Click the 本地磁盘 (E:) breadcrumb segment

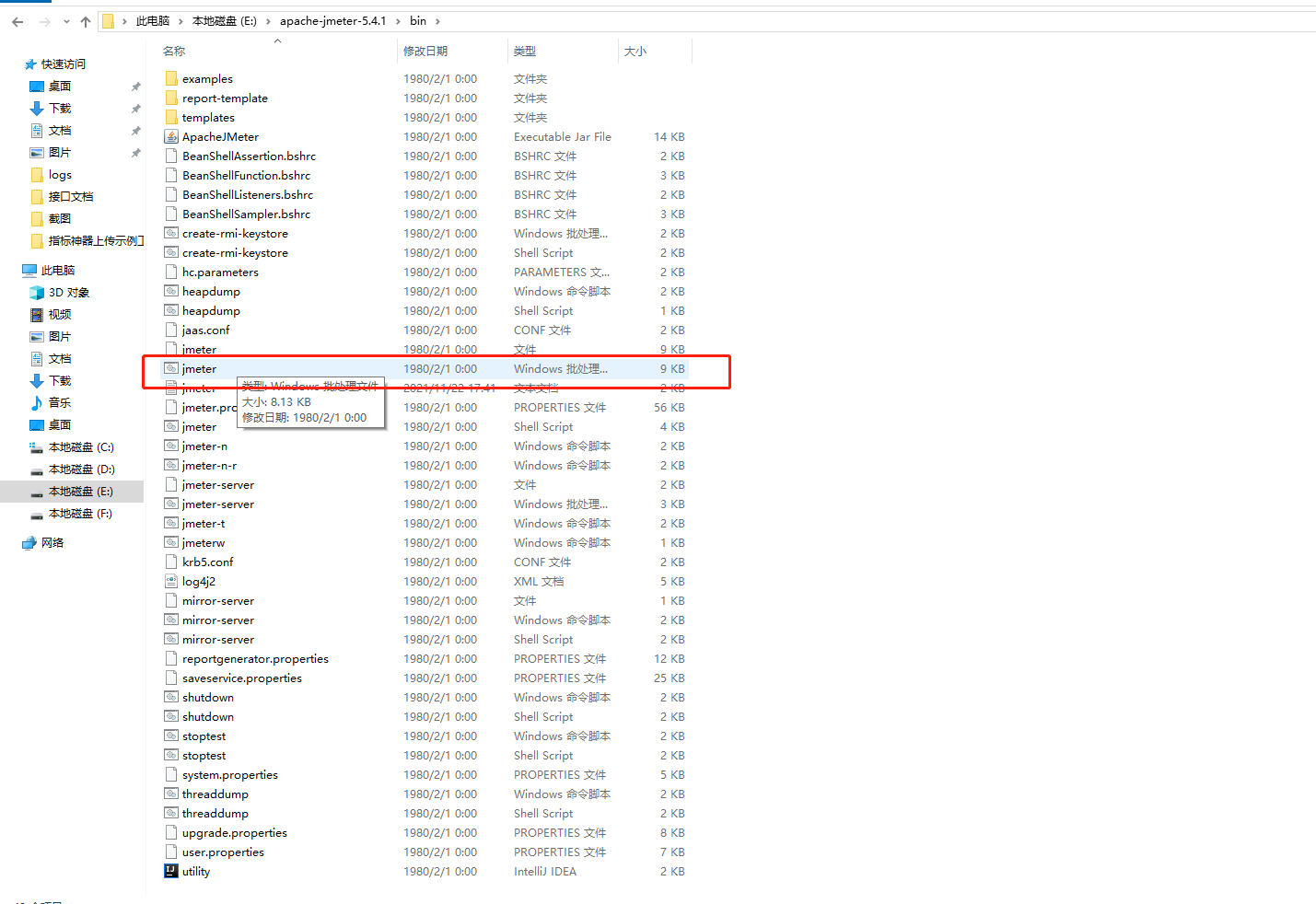coord(225,21)
